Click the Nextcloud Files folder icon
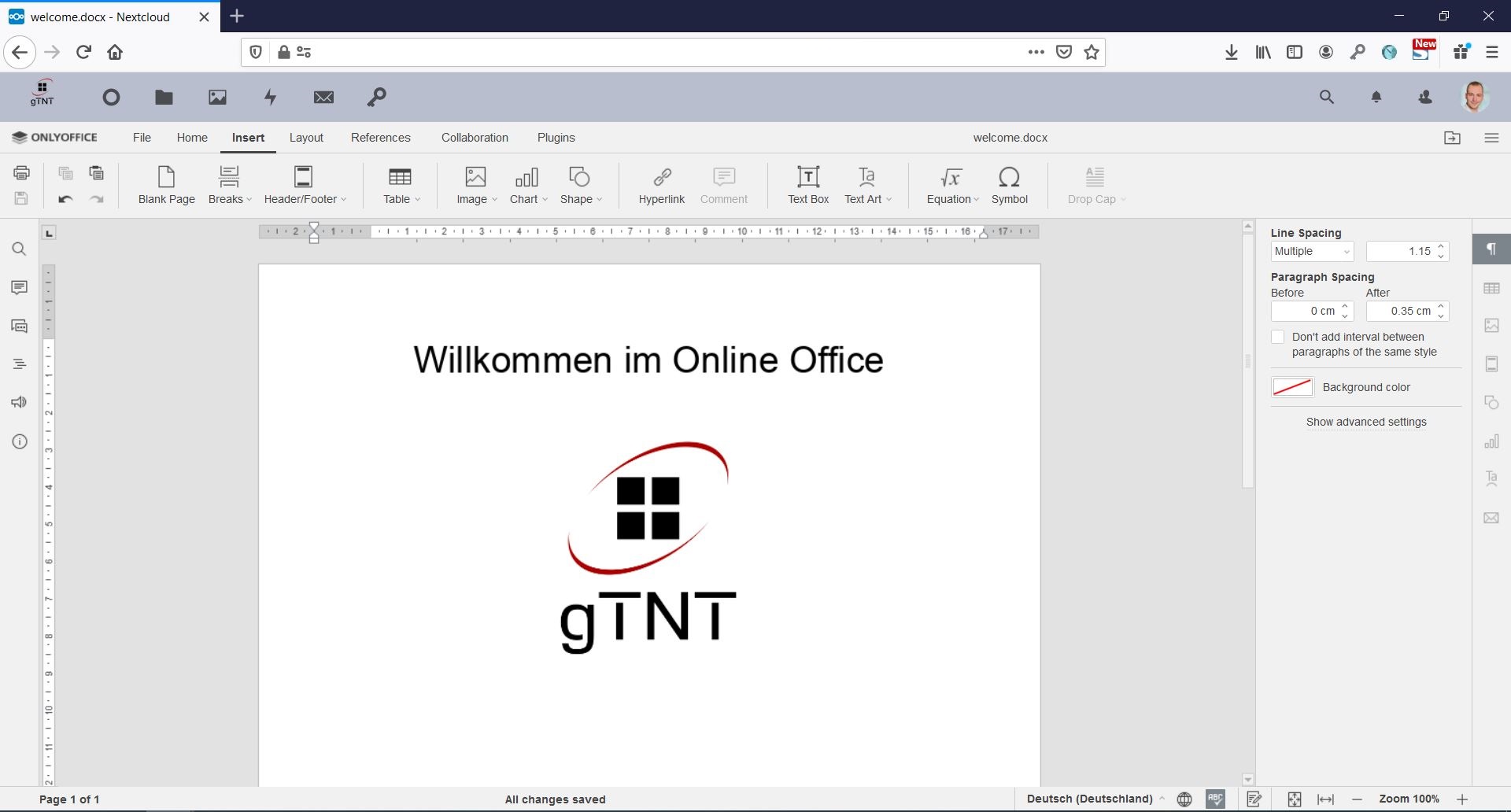Image resolution: width=1511 pixels, height=812 pixels. click(x=164, y=97)
